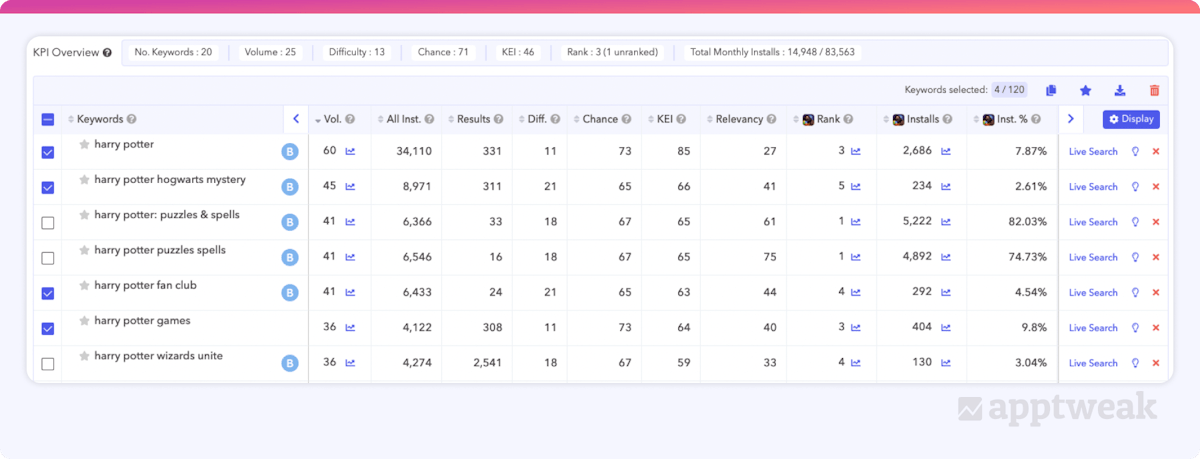Open the volume history chart for harry potter
Viewport: 1200px width, 459px height.
[350, 152]
